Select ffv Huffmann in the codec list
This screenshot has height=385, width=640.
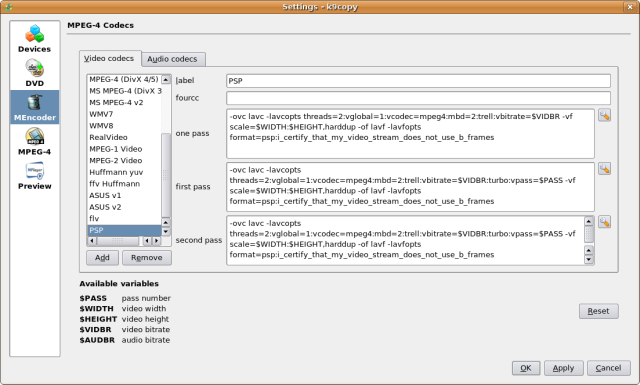124,184
